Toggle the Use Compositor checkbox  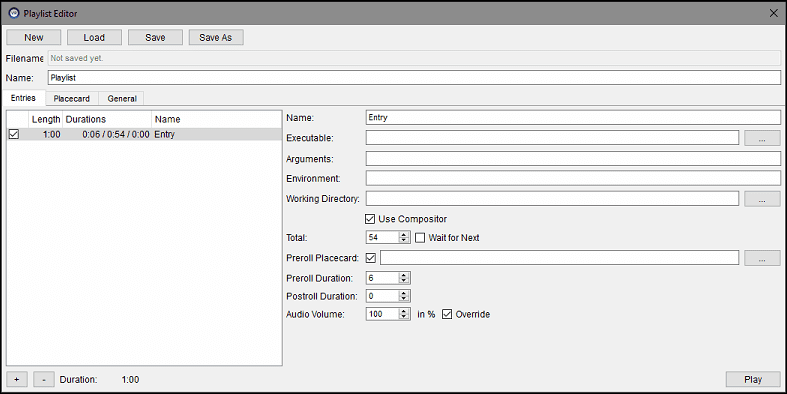click(370, 219)
